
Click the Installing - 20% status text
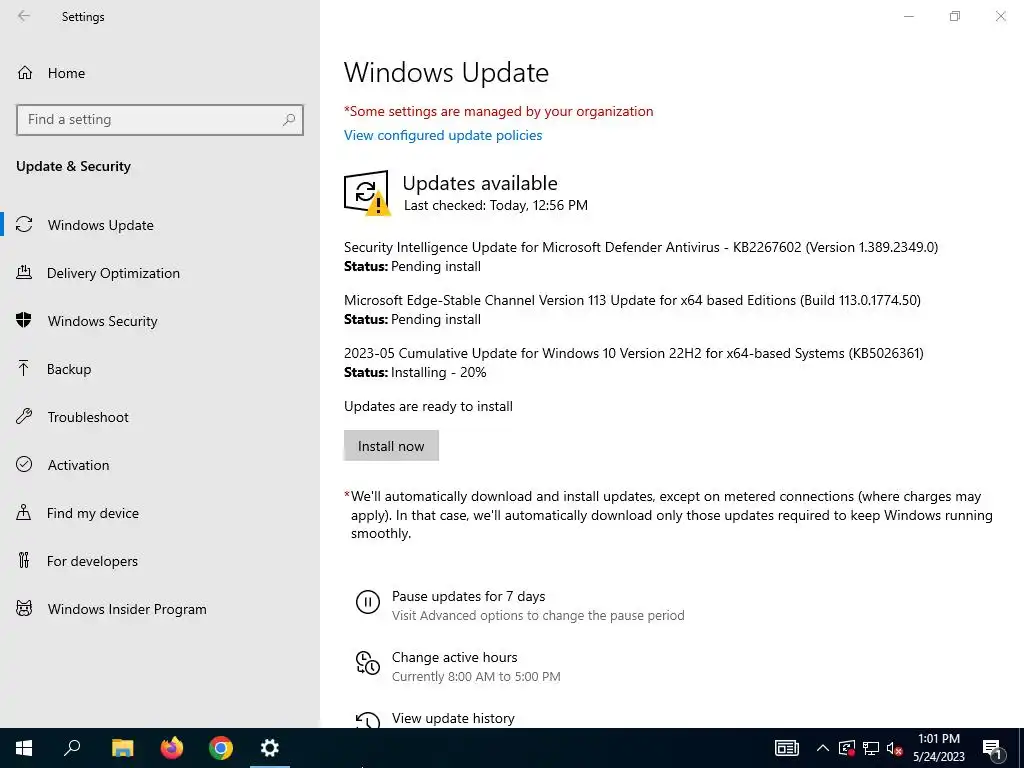tap(439, 372)
